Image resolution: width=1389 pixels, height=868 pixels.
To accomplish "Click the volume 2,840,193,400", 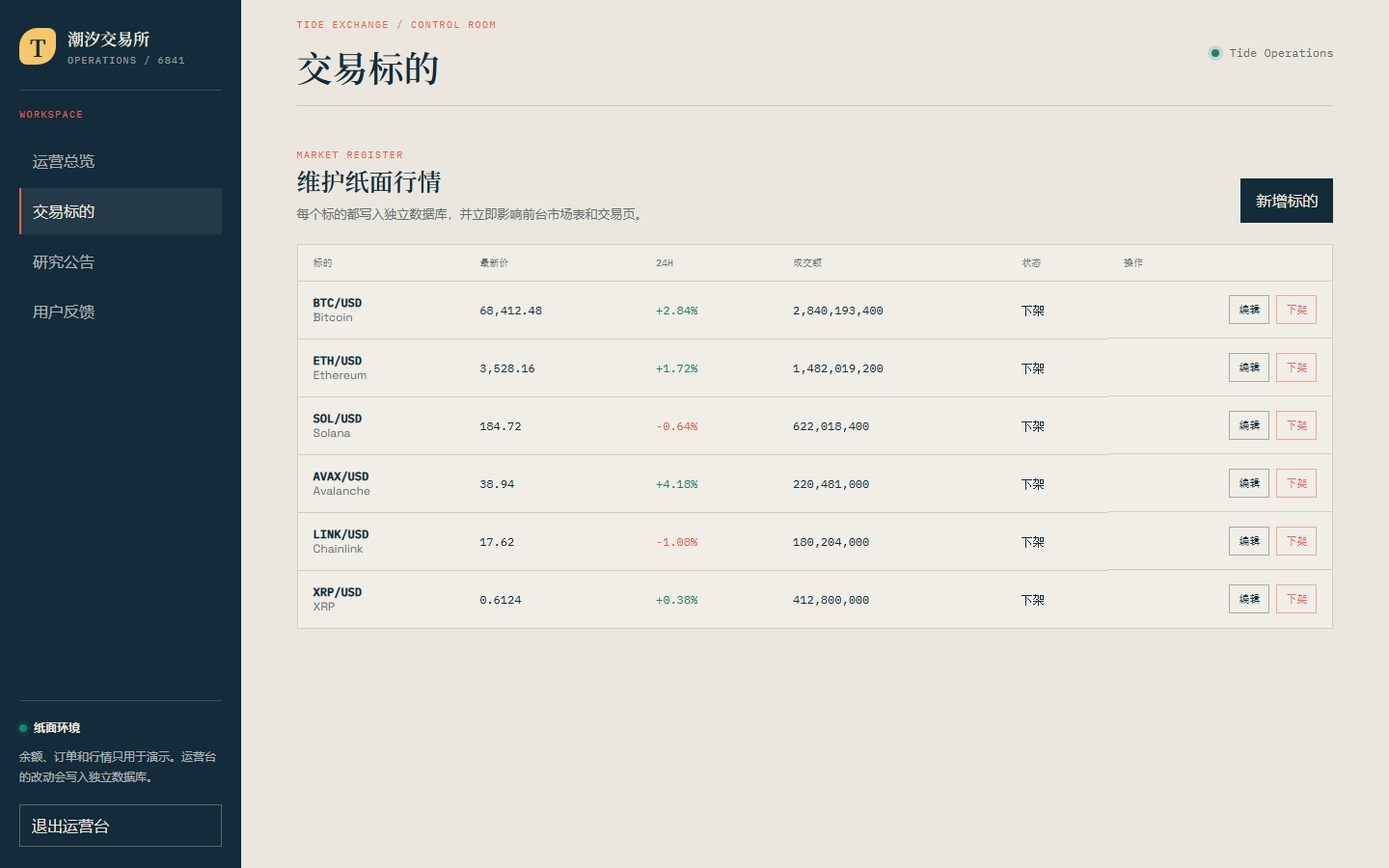I will tap(837, 311).
